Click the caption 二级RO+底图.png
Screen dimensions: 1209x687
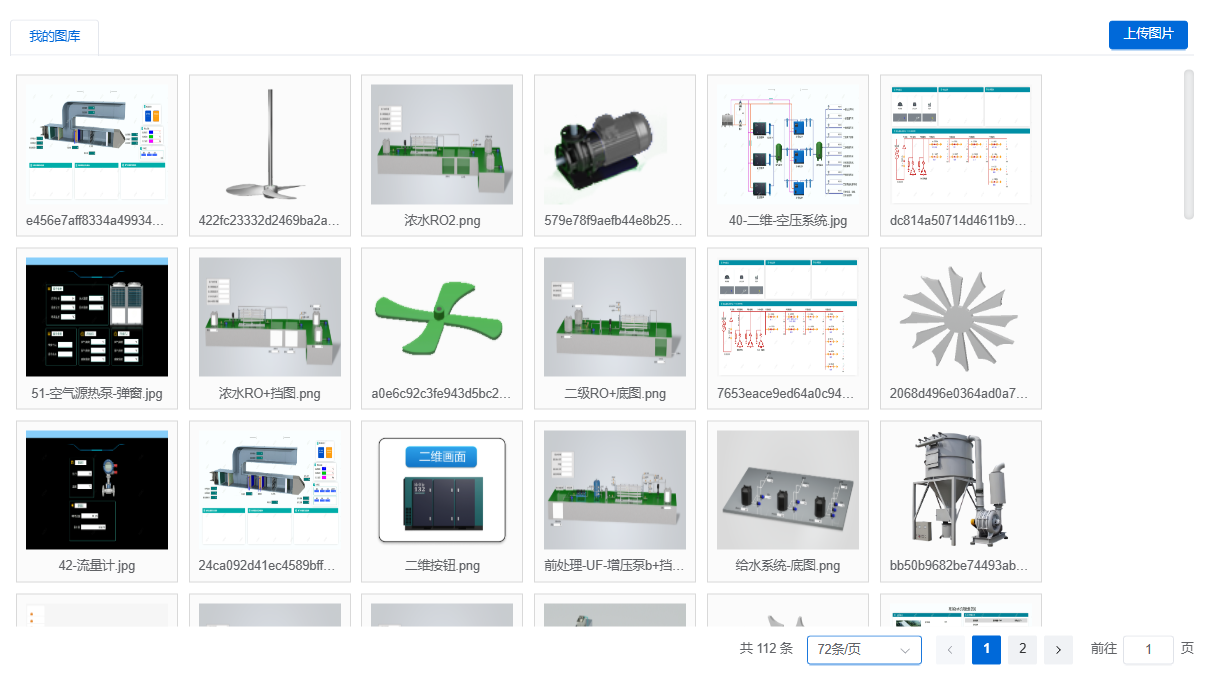pyautogui.click(x=615, y=393)
